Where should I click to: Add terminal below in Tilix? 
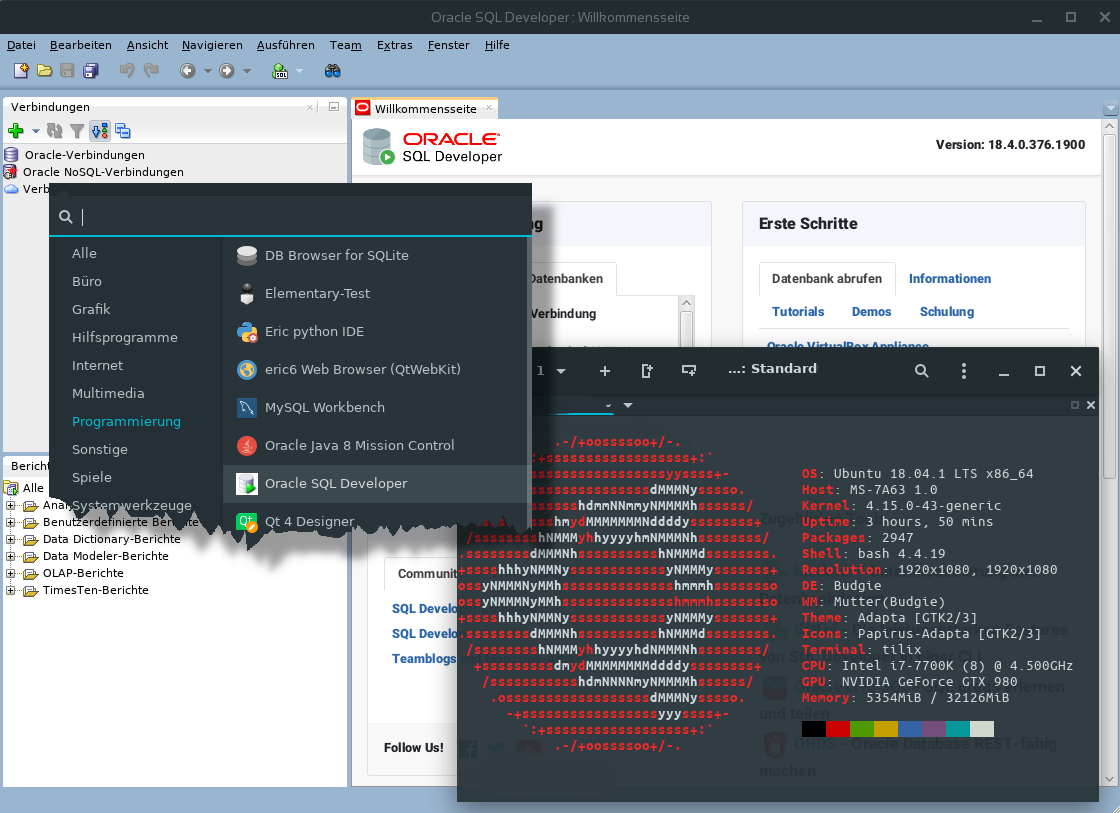(689, 371)
